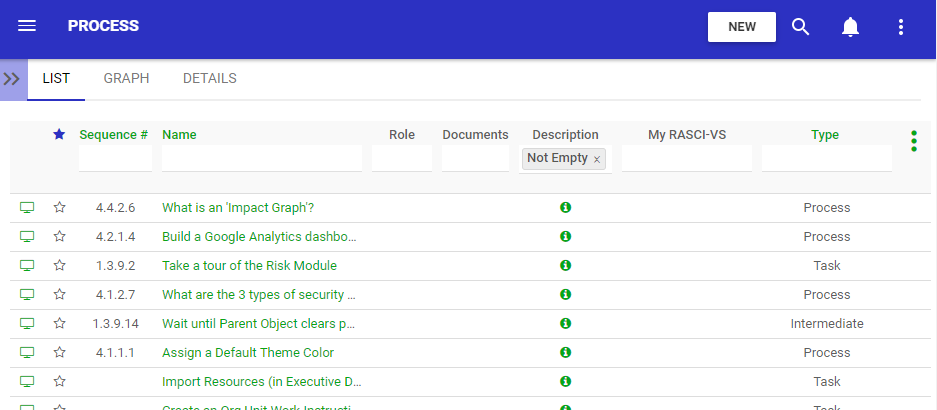Switch to the GRAPH tab
Viewport: 937px width, 410px height.
126,78
